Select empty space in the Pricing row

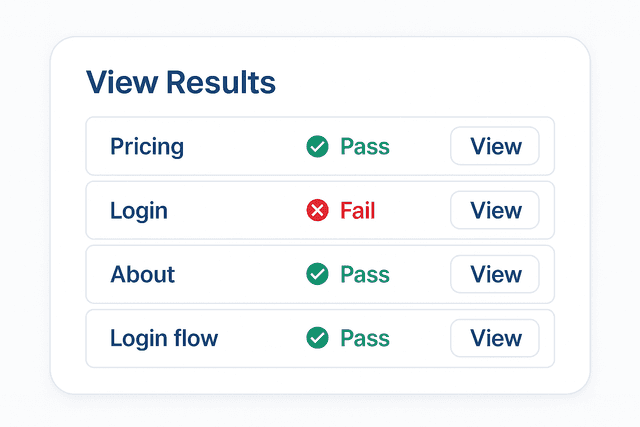coord(245,147)
